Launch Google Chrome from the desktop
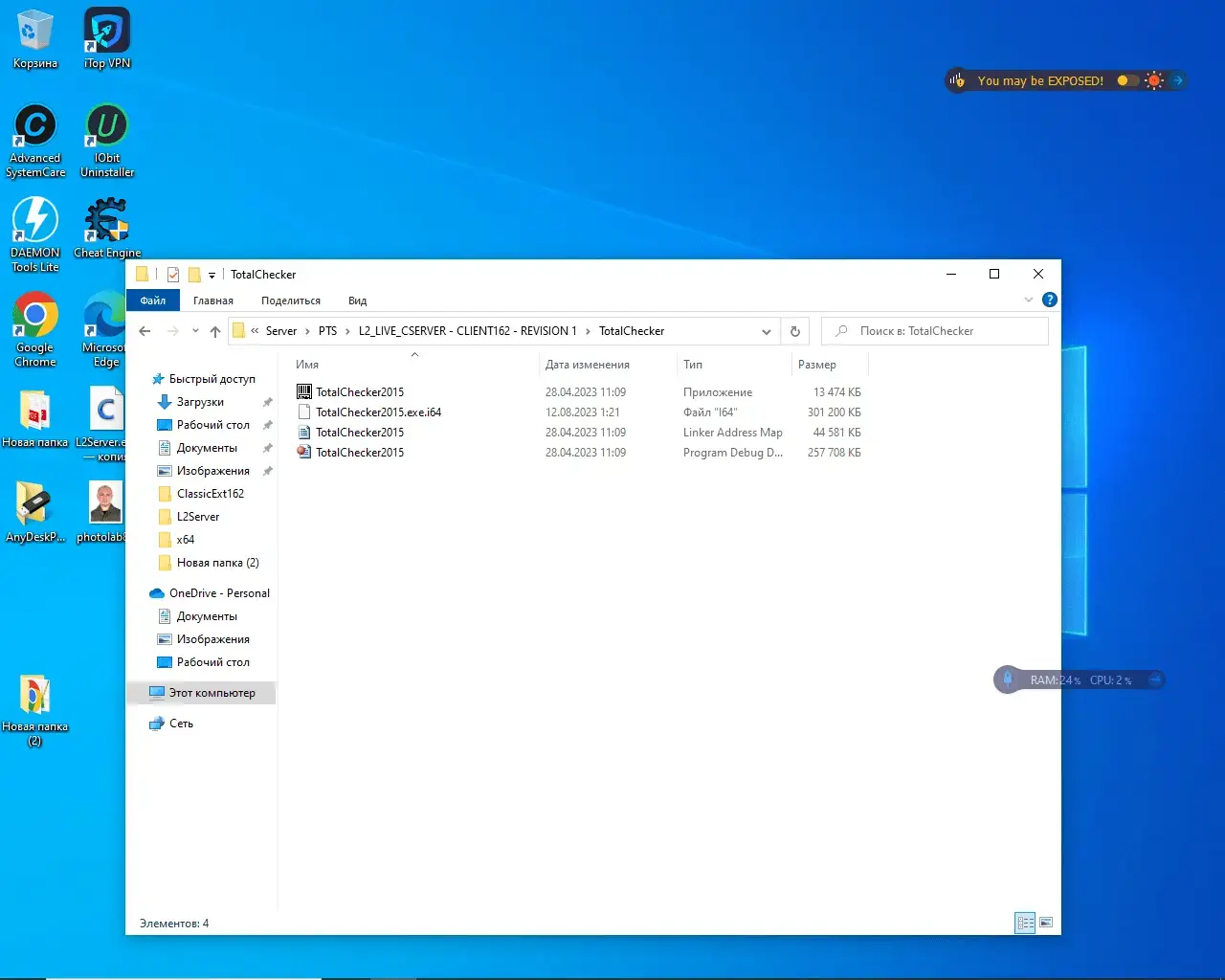The height and width of the screenshot is (980, 1225). click(x=35, y=329)
